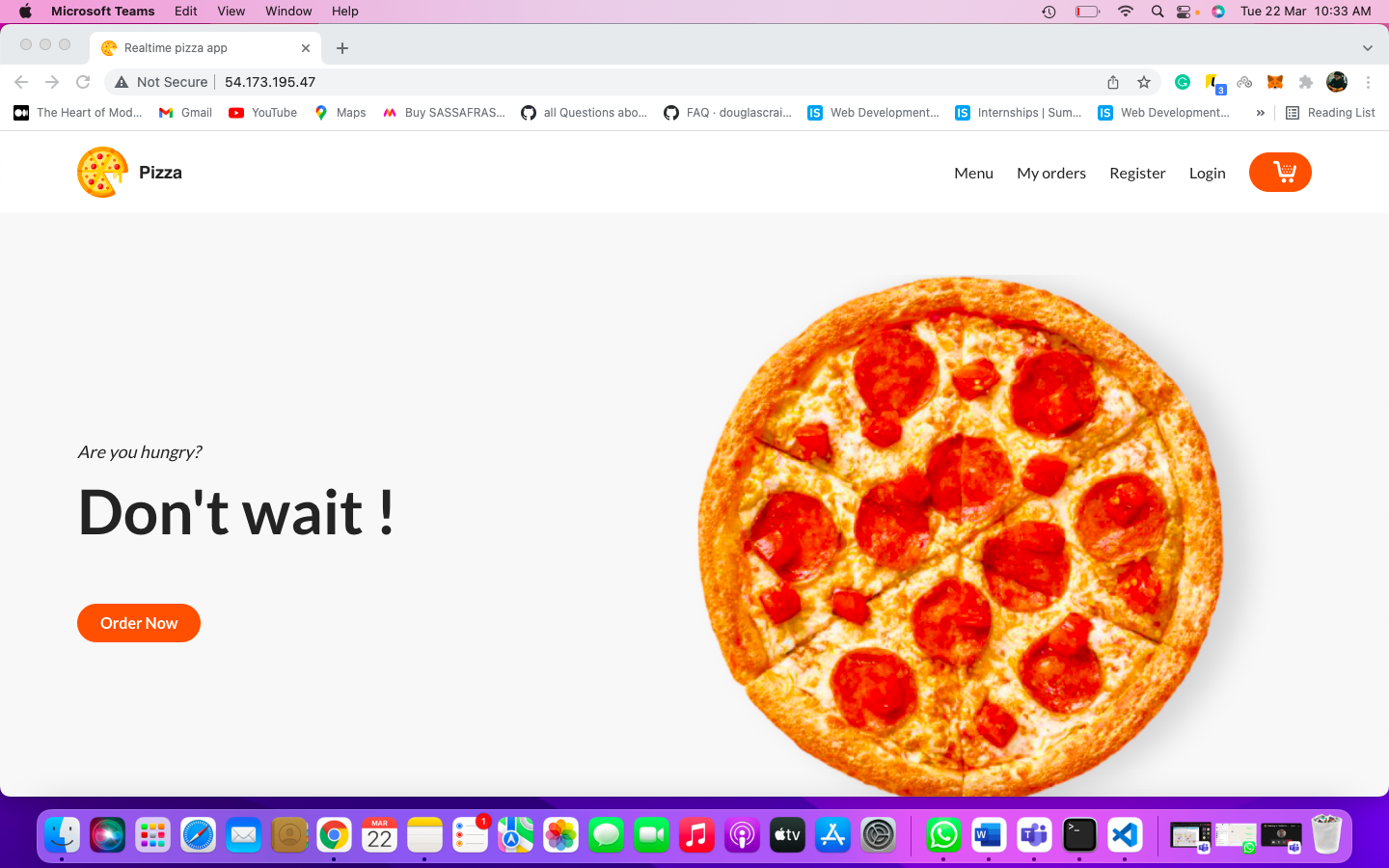Open the YouTube bookmark

click(263, 113)
